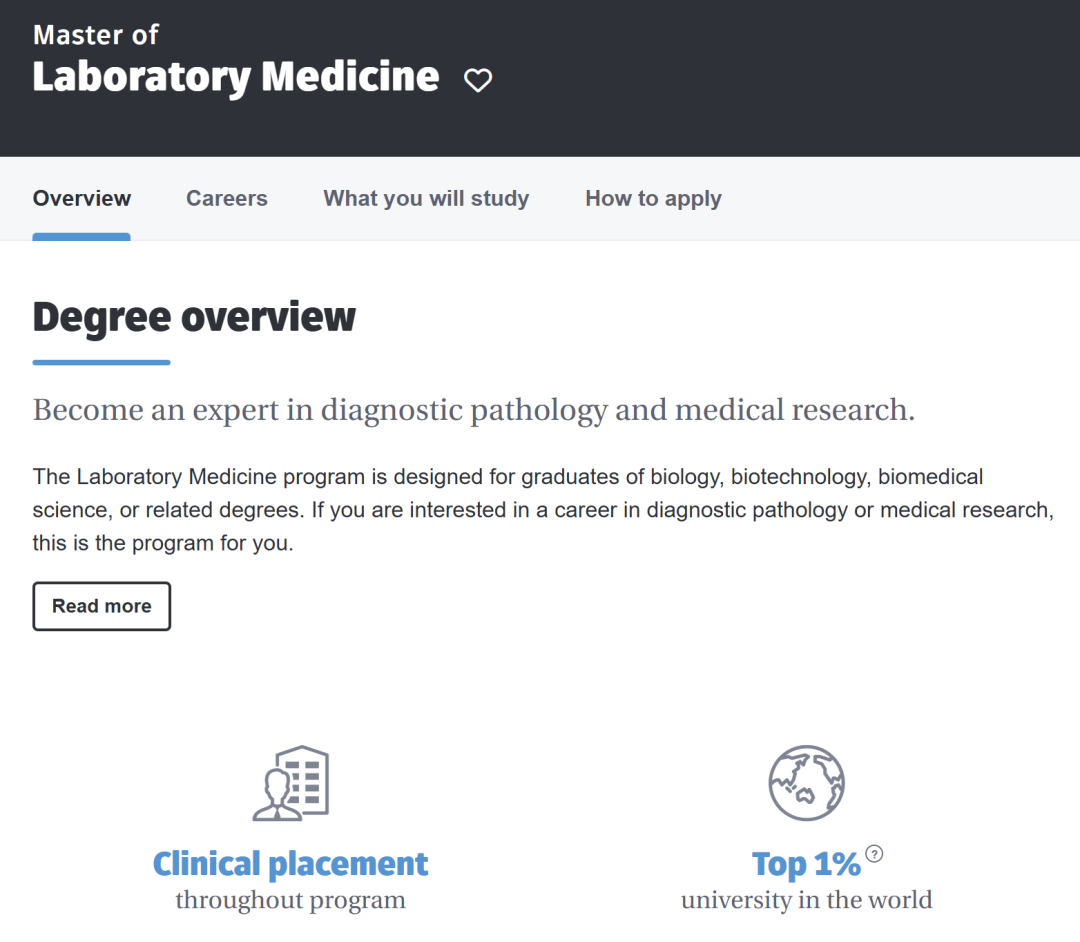Save the degree with the heart icon
1080x942 pixels.
pyautogui.click(x=478, y=80)
